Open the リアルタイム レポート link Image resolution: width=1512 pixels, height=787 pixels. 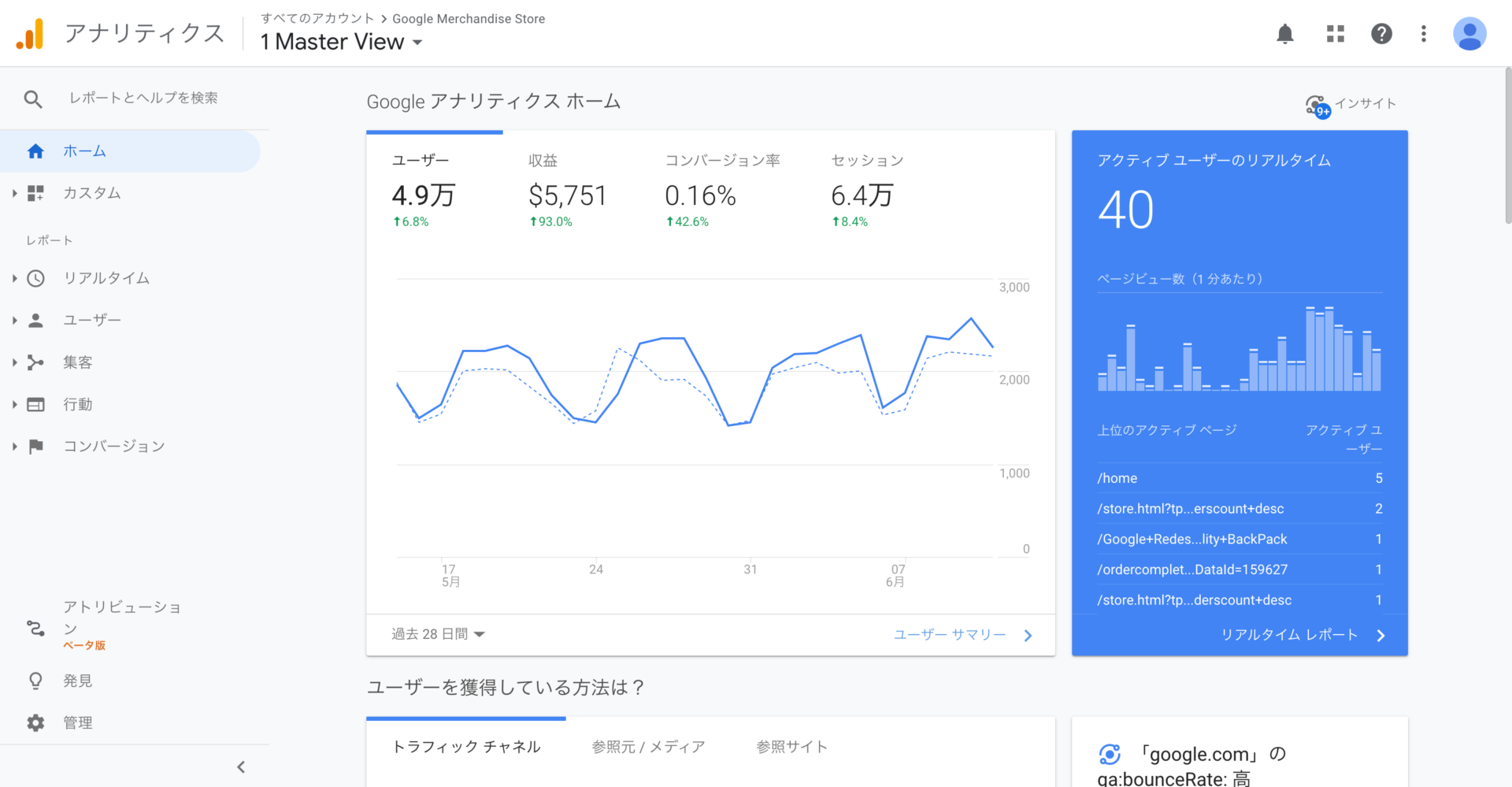(x=1289, y=635)
